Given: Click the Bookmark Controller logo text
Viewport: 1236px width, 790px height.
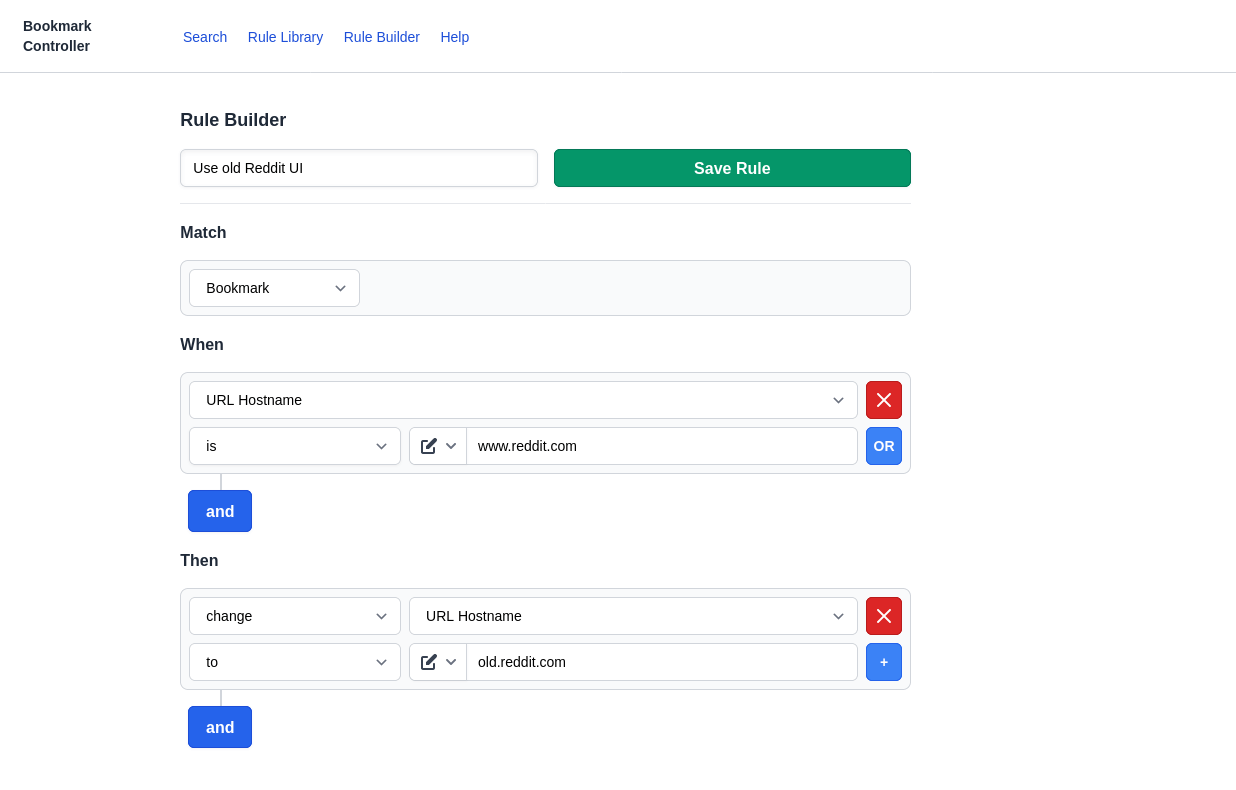Looking at the screenshot, I should [57, 36].
